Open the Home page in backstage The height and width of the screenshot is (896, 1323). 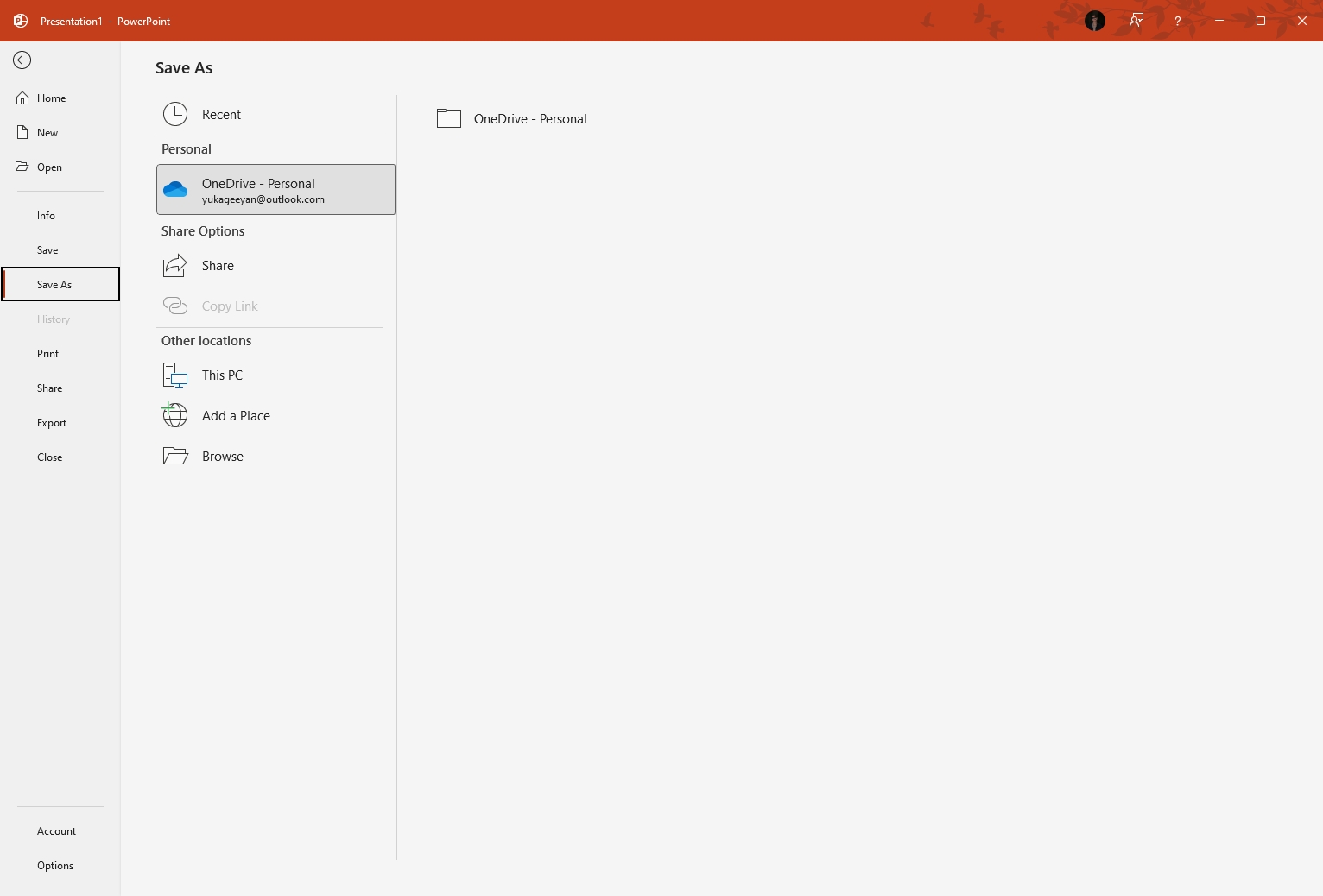(60, 98)
